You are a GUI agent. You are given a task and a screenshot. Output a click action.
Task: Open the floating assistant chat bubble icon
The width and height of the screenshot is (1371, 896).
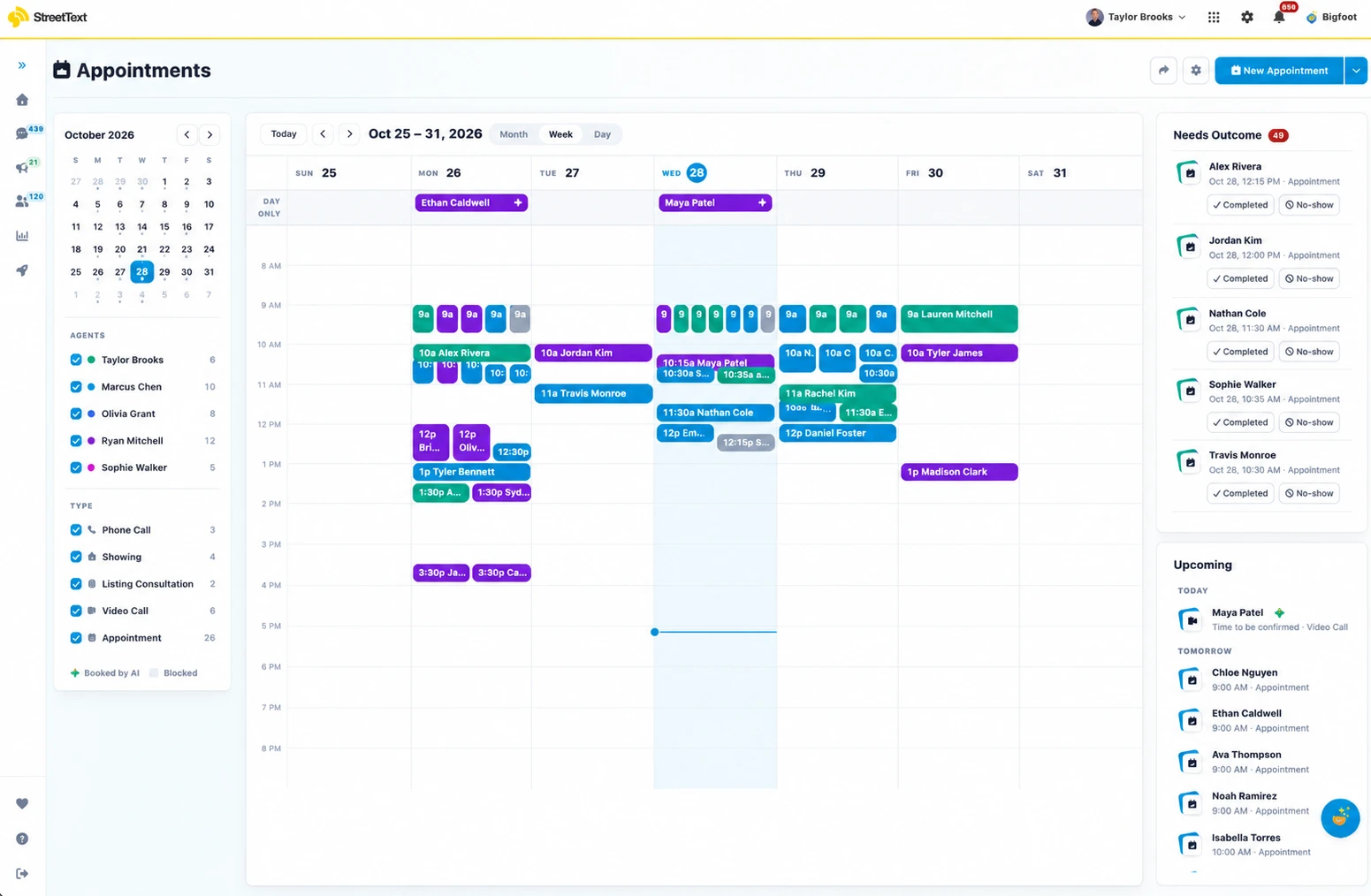[1340, 817]
